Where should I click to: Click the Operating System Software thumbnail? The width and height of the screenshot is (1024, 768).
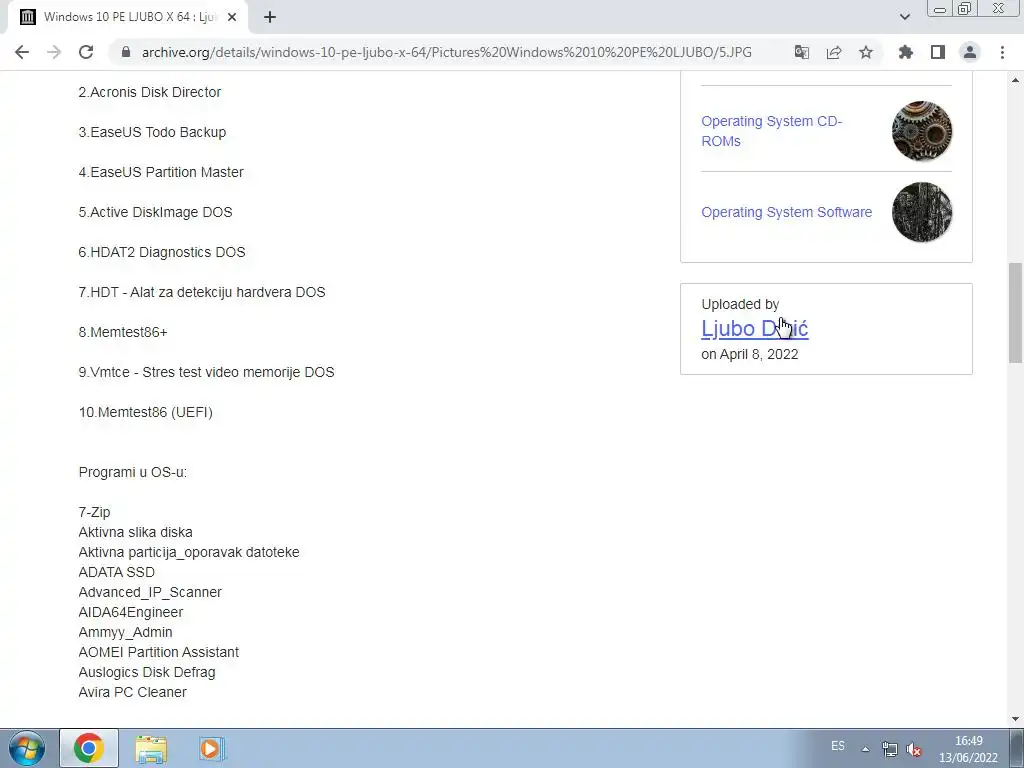921,212
